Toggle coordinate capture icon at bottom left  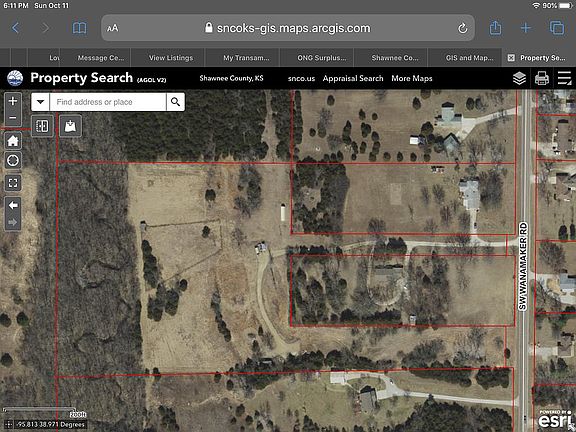coord(9,425)
